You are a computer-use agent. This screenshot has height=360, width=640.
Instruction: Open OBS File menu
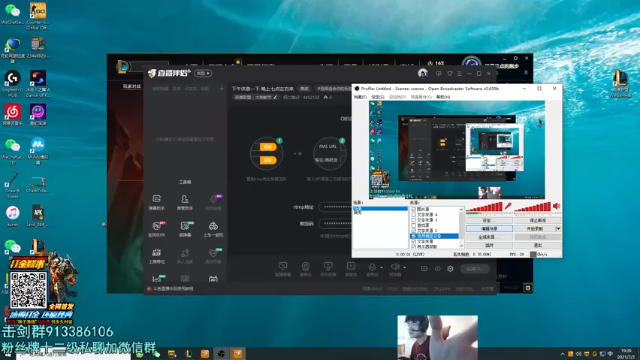point(360,97)
